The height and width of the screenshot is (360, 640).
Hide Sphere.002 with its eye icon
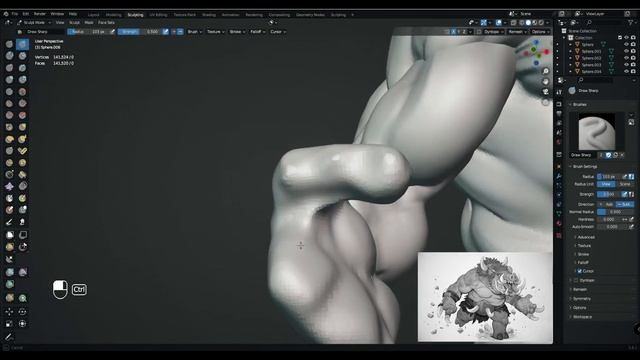[626, 58]
